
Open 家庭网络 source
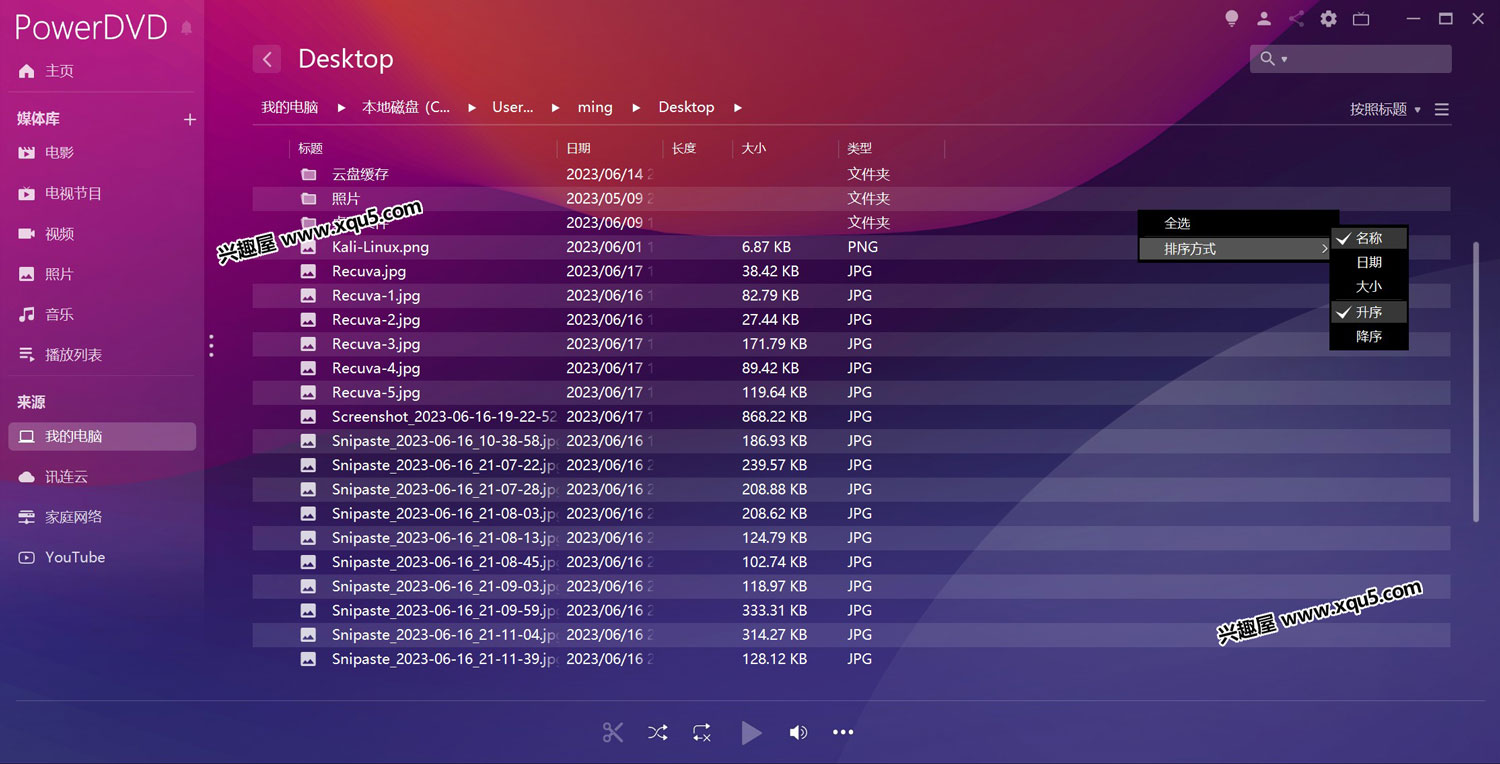point(60,517)
